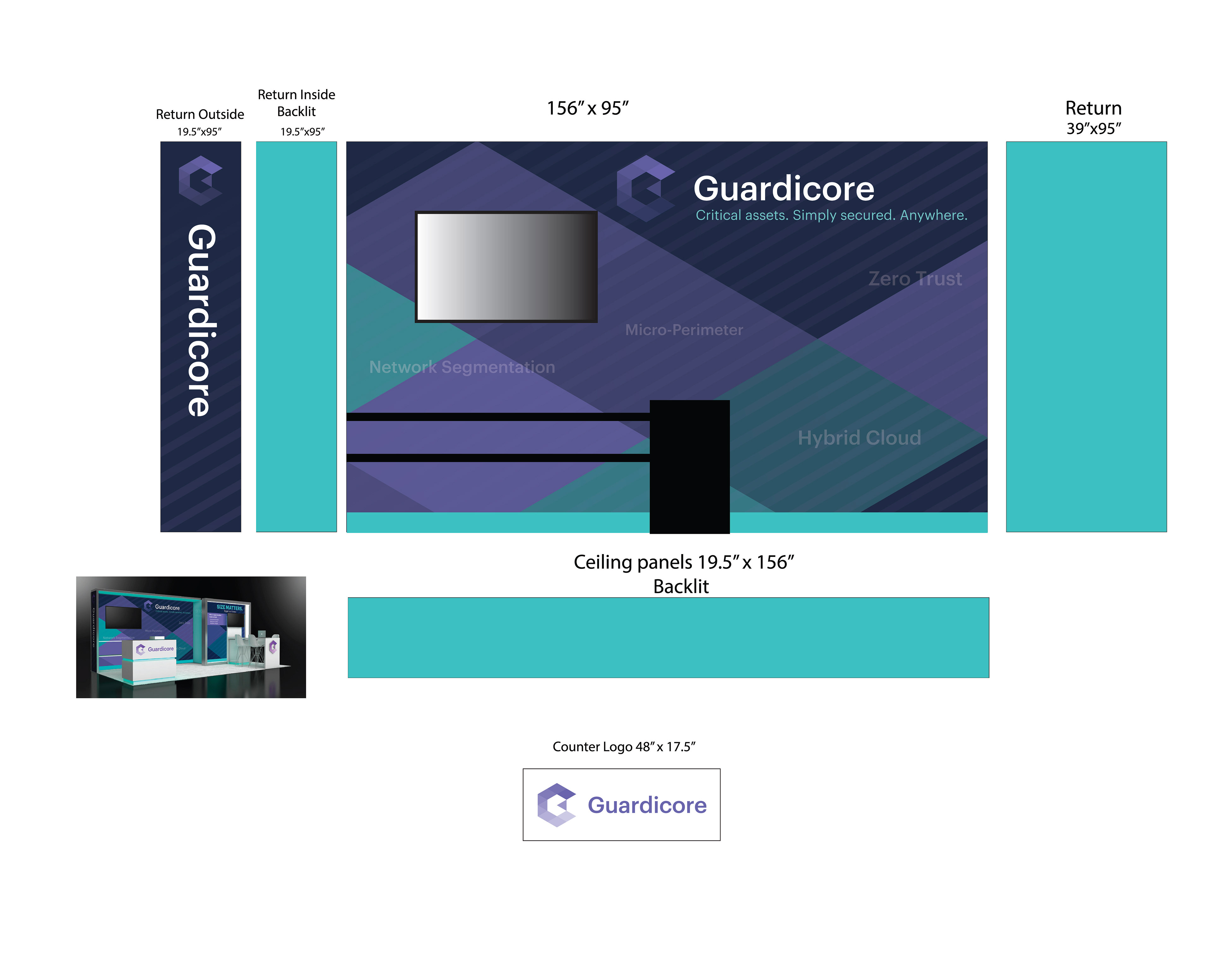The width and height of the screenshot is (1212, 980).
Task: Click the upper black shelf bar on backwall
Action: click(x=498, y=417)
